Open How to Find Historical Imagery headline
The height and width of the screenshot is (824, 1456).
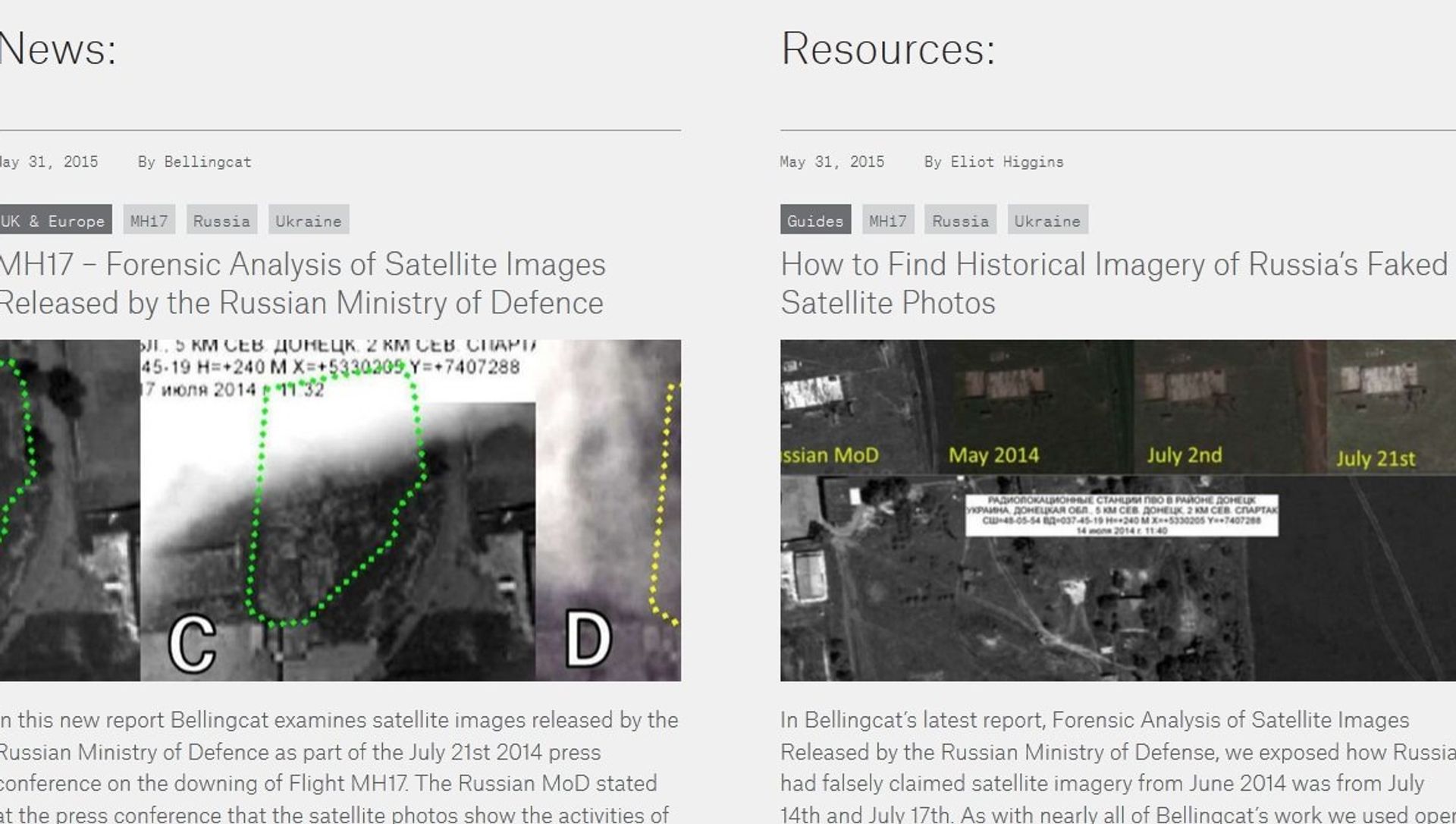click(x=1115, y=284)
